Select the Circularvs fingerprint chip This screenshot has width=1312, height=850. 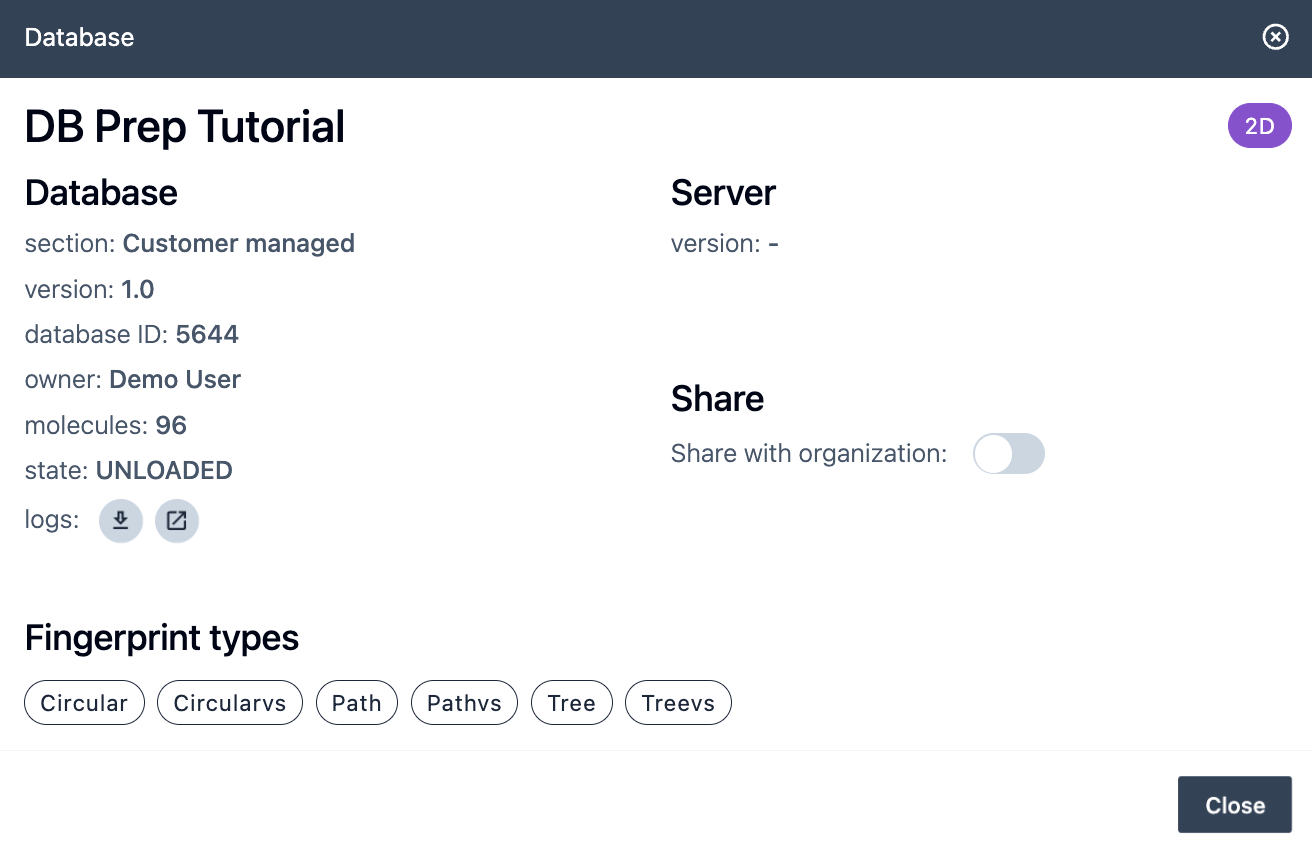click(x=230, y=703)
